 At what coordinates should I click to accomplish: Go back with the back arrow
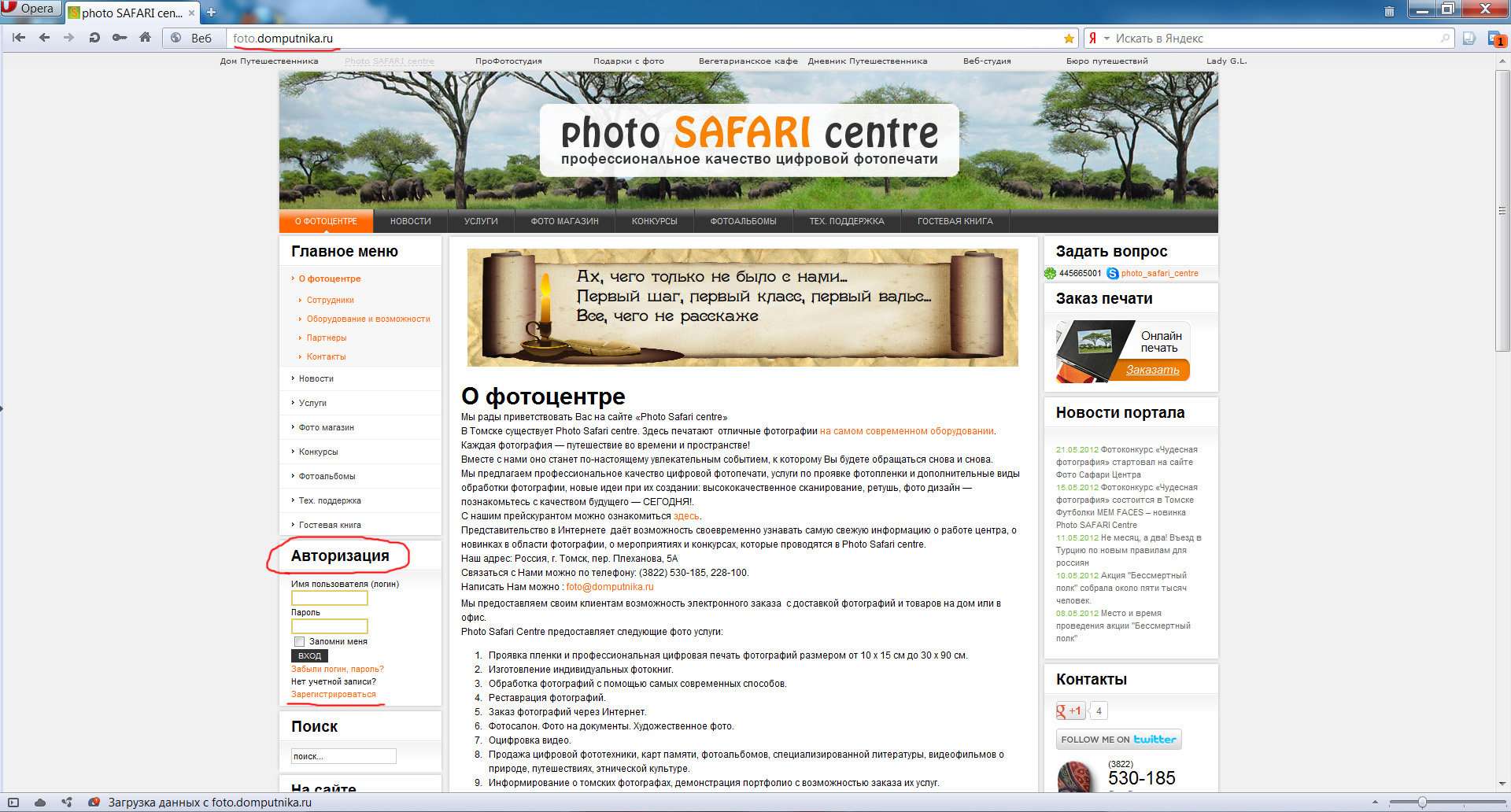44,38
